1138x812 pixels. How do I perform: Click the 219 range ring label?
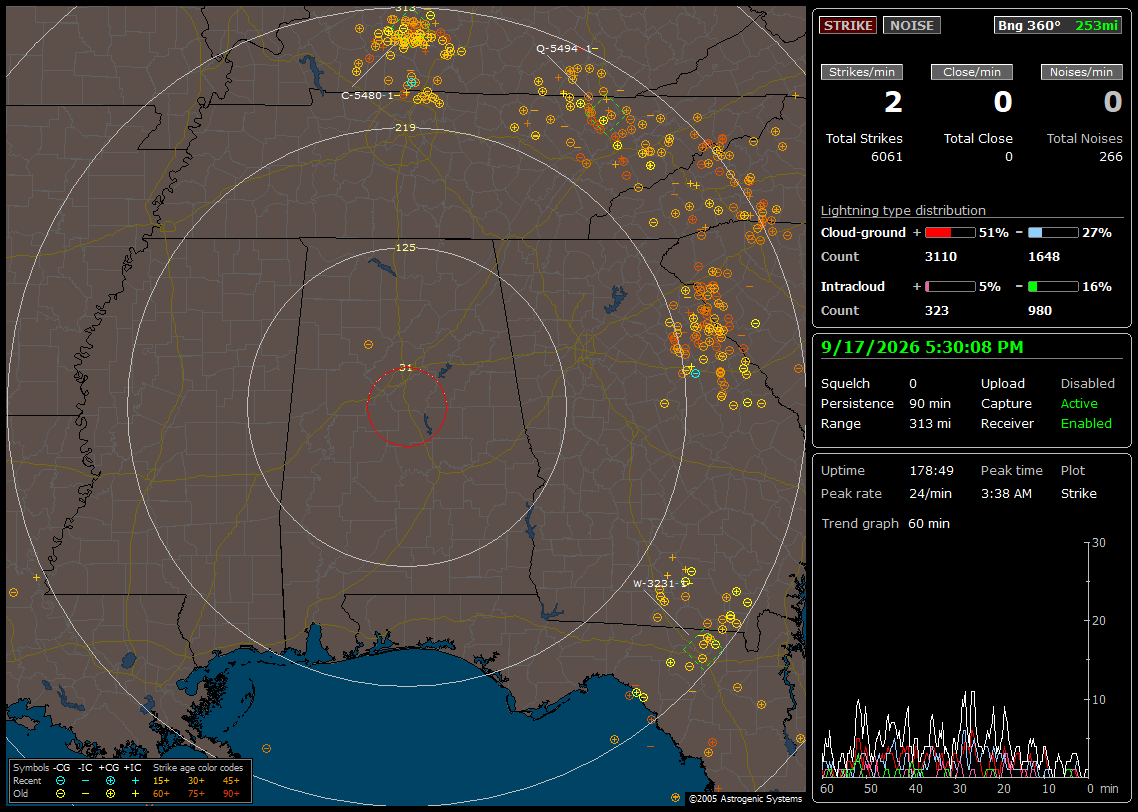[x=405, y=128]
